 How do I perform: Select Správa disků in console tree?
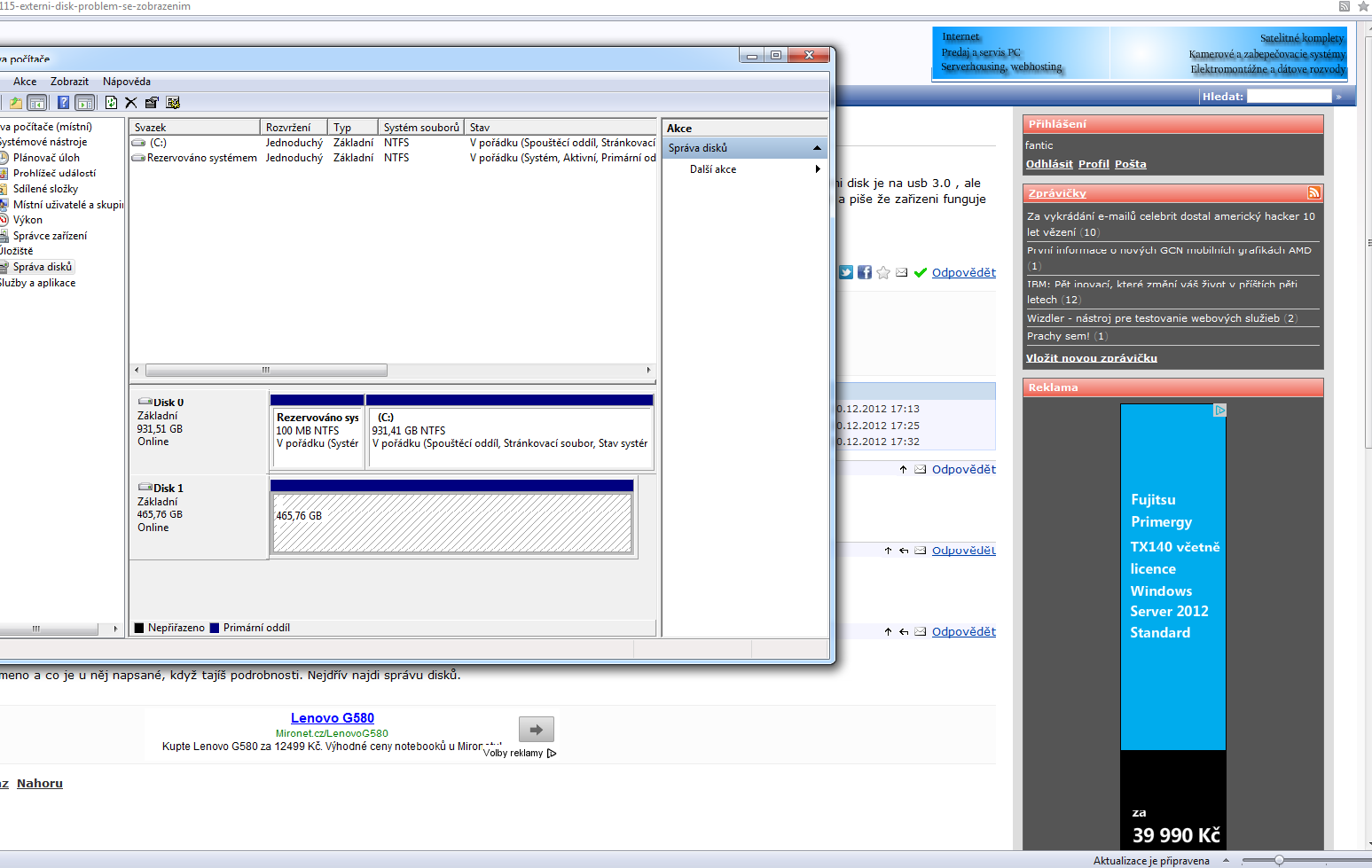(x=43, y=267)
